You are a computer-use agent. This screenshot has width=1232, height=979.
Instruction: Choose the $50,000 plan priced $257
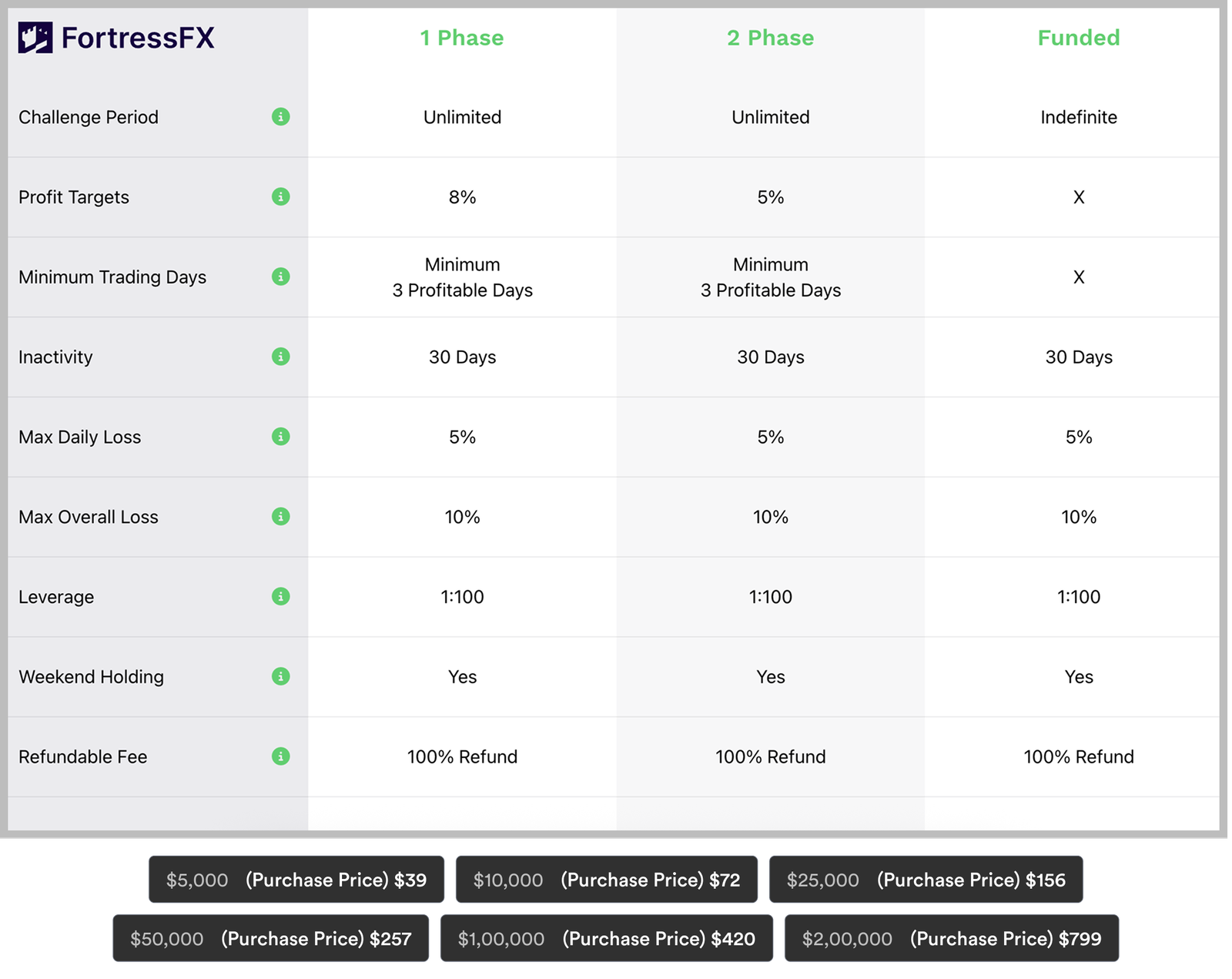[271, 939]
